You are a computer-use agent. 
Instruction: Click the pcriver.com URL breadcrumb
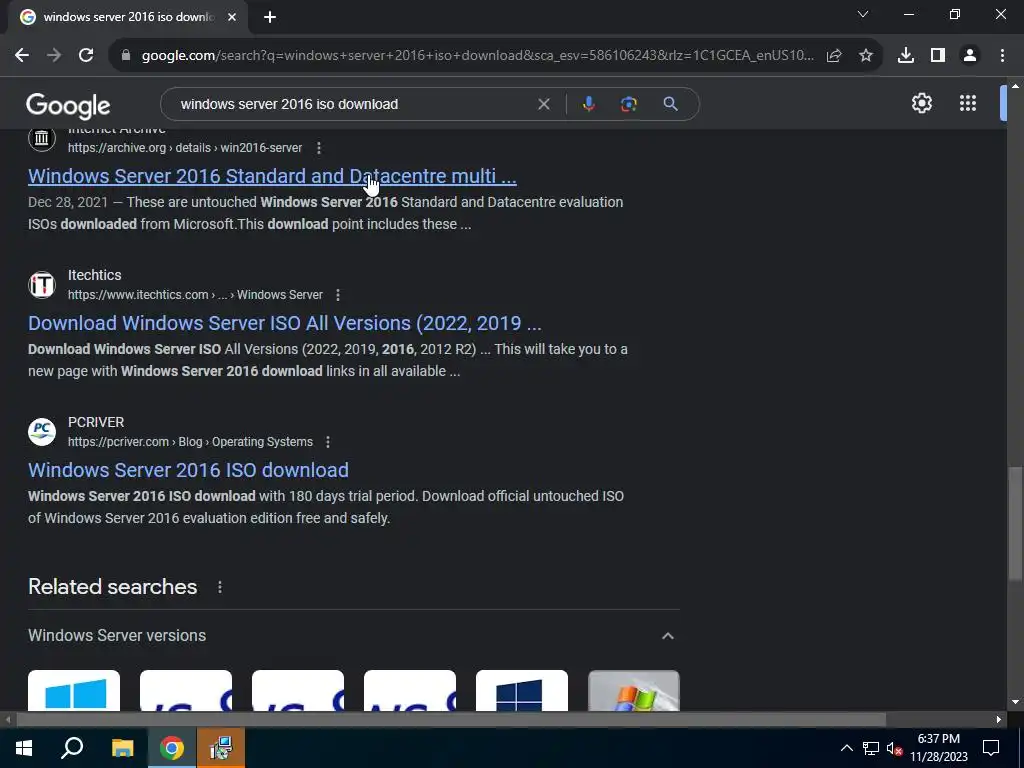[x=190, y=442]
